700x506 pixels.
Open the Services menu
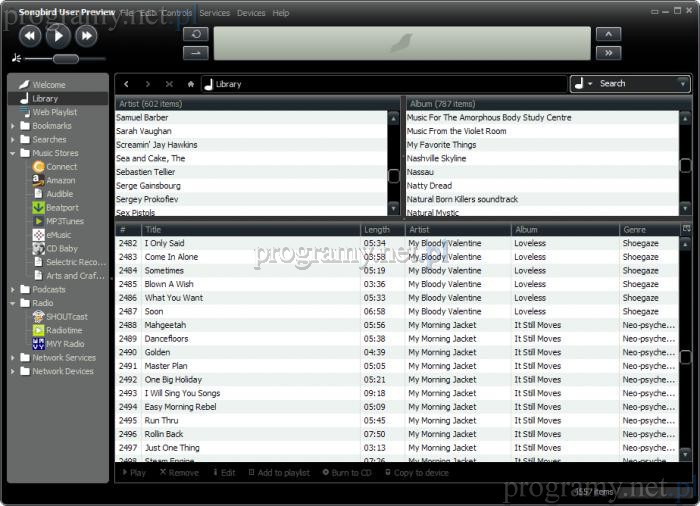(214, 13)
